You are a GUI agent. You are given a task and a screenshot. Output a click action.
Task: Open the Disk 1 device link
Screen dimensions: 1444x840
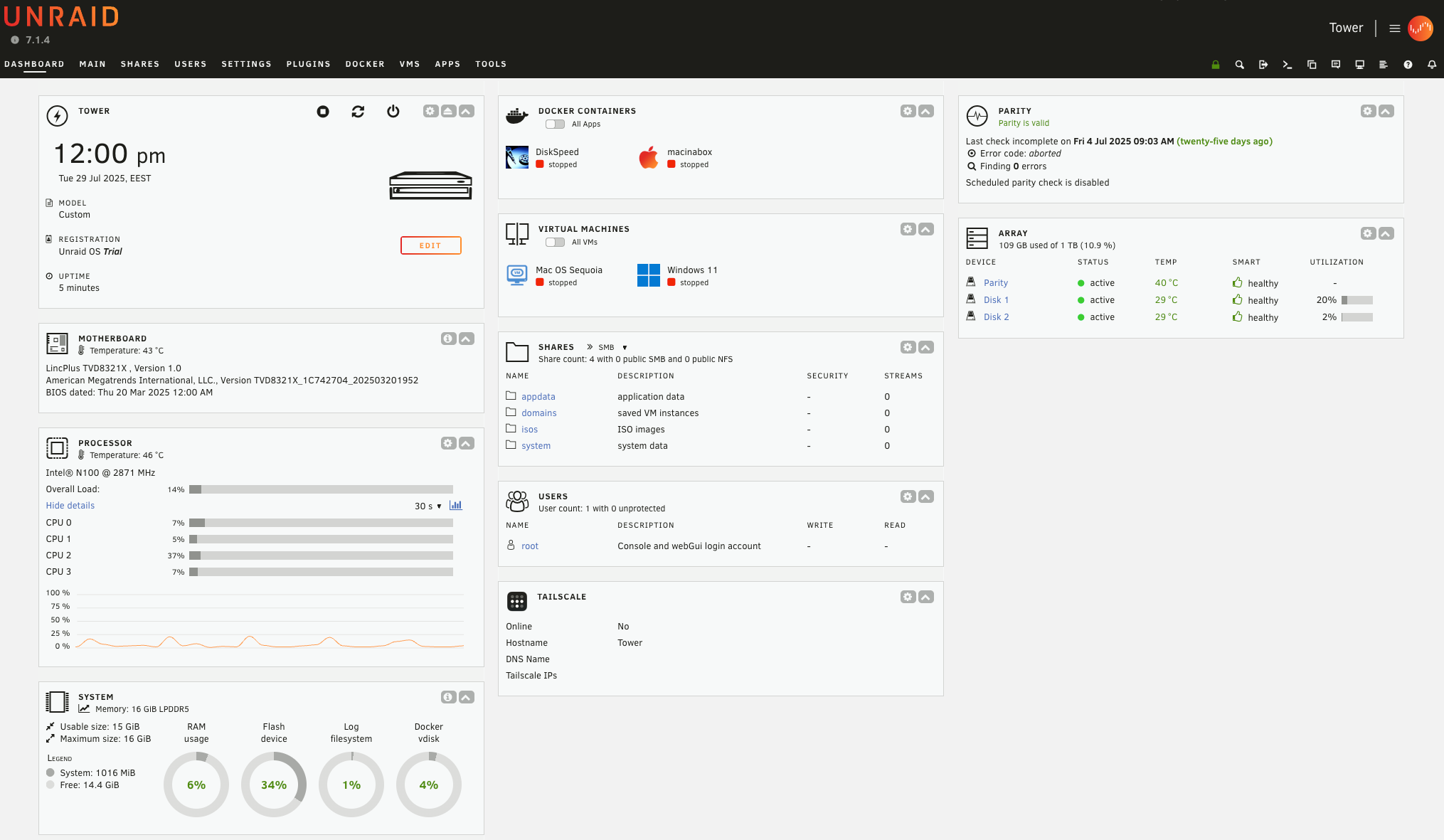point(996,300)
